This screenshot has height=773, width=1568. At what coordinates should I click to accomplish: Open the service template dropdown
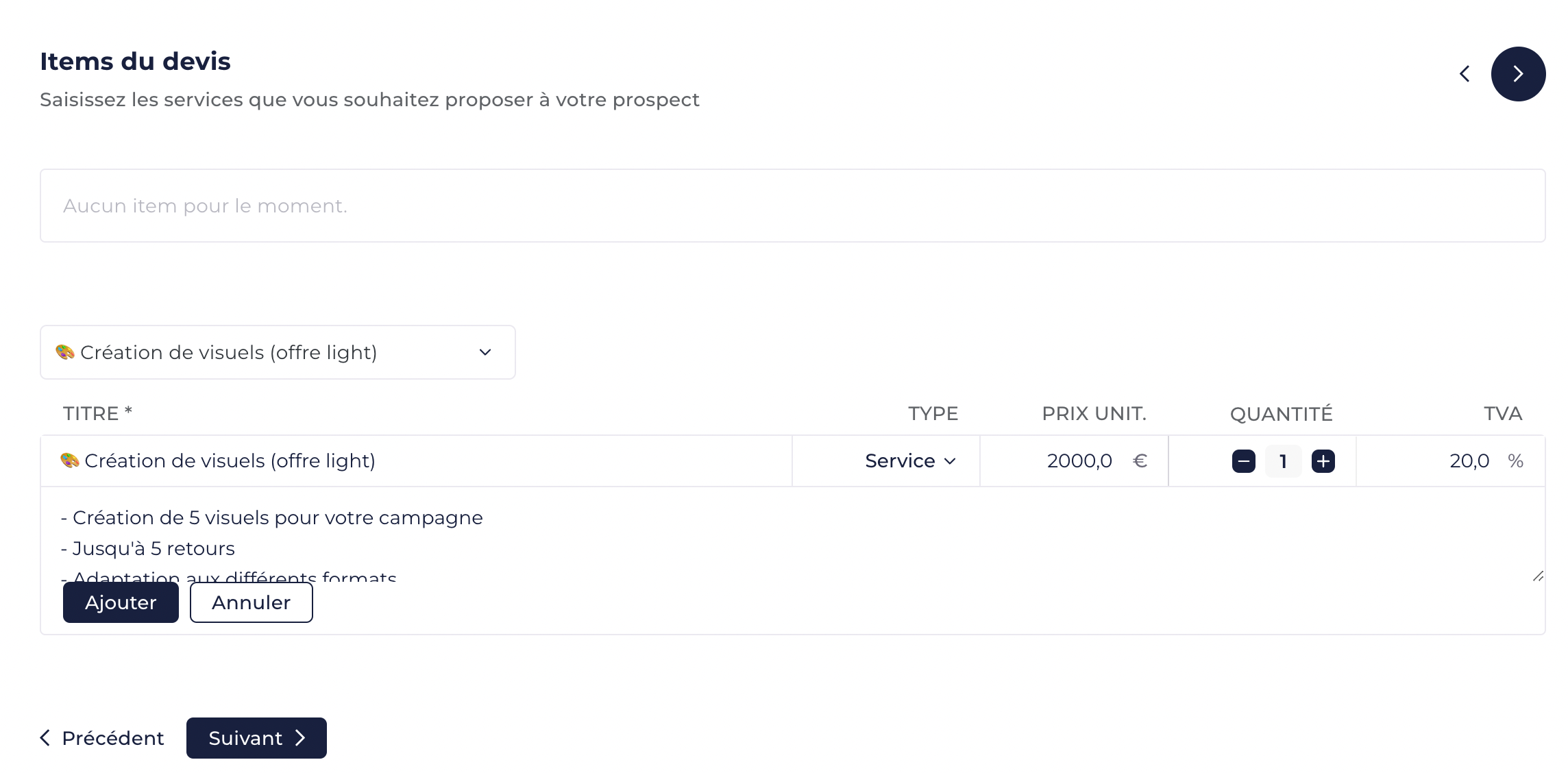[x=278, y=352]
